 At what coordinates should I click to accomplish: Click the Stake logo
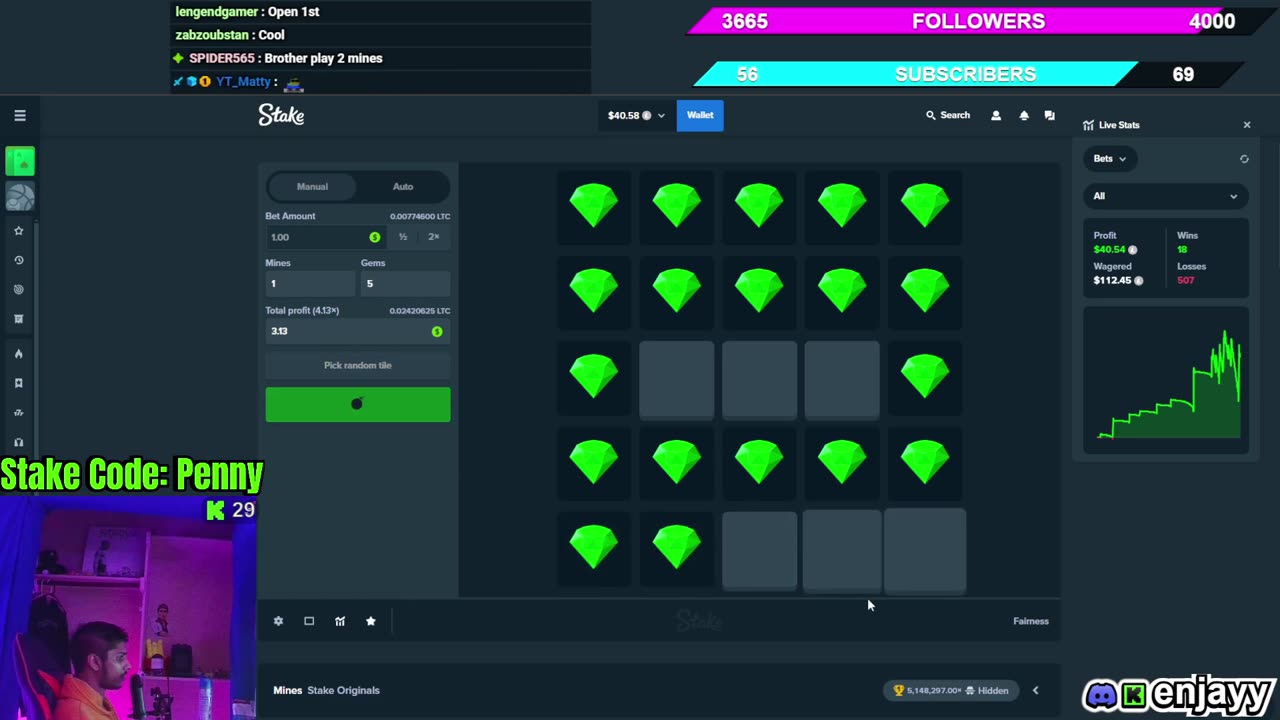point(281,115)
